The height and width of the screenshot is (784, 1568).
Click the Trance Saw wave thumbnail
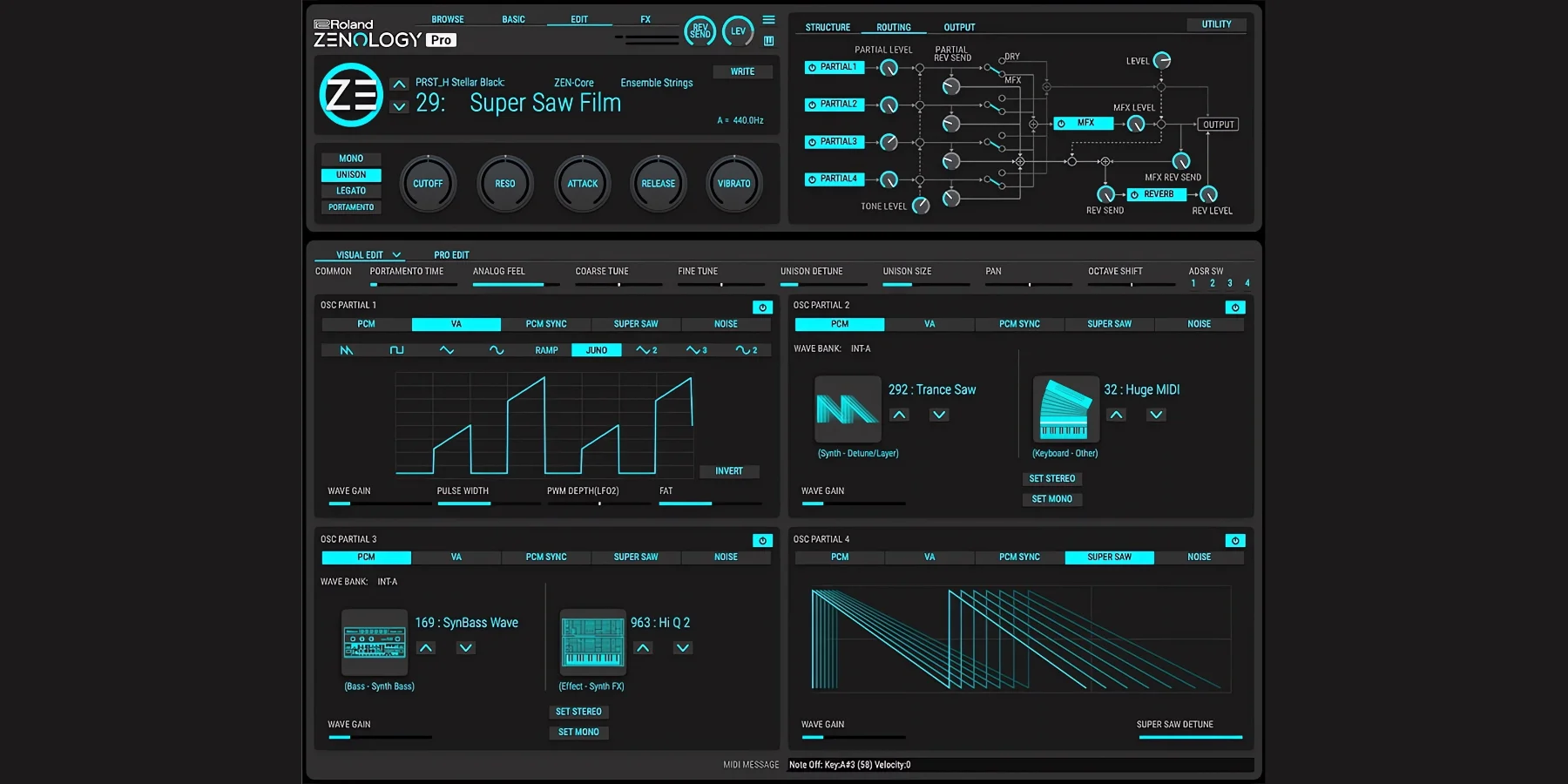point(848,409)
